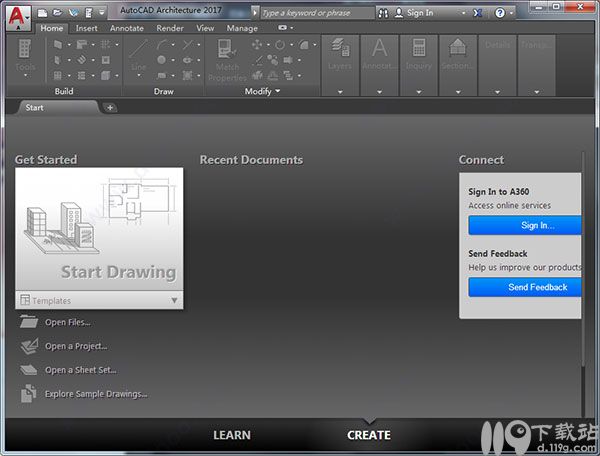The image size is (600, 456).
Task: Expand the Help dropdown arrow
Action: pyautogui.click(x=511, y=13)
